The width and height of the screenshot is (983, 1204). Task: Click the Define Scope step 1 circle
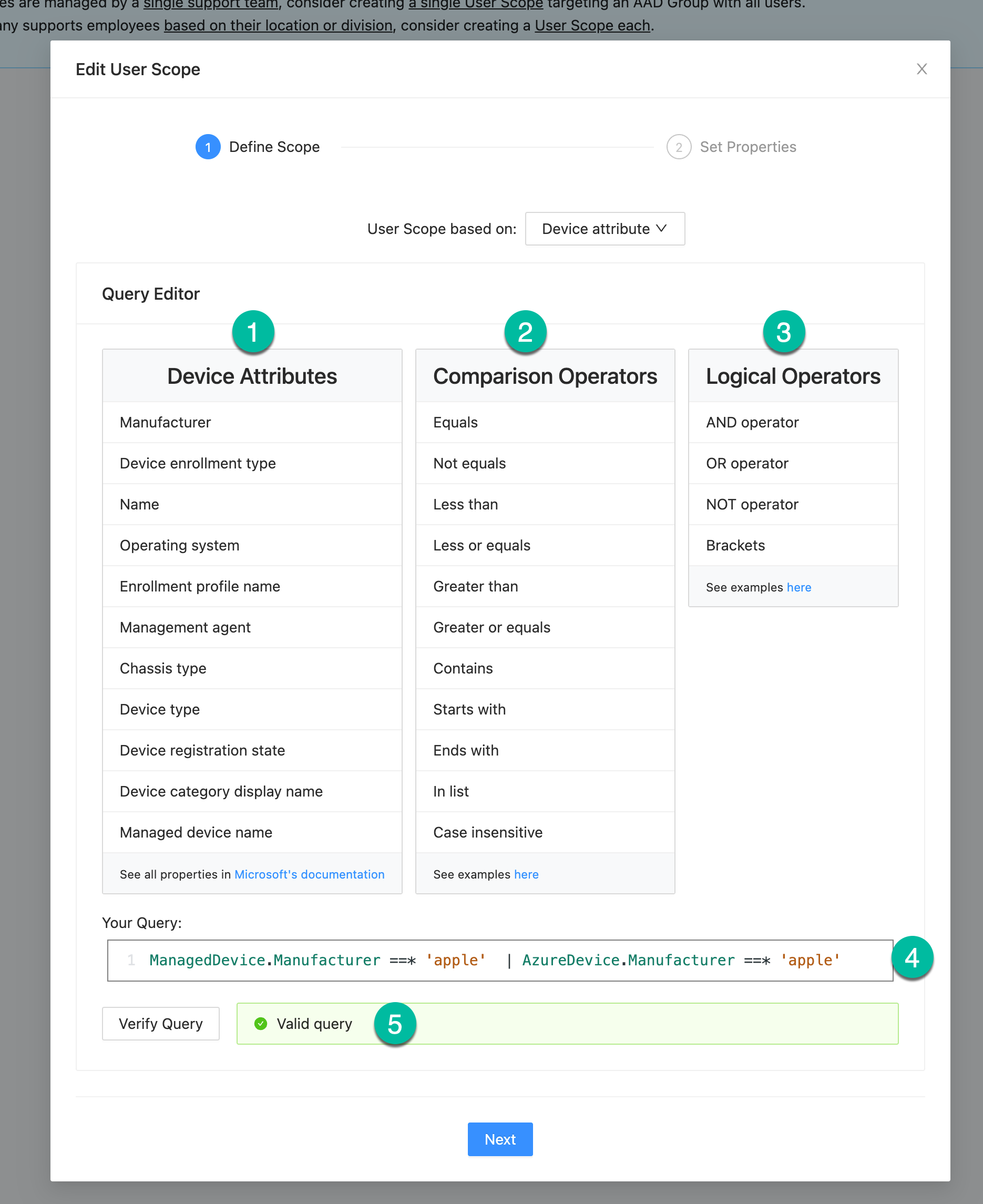click(x=208, y=147)
